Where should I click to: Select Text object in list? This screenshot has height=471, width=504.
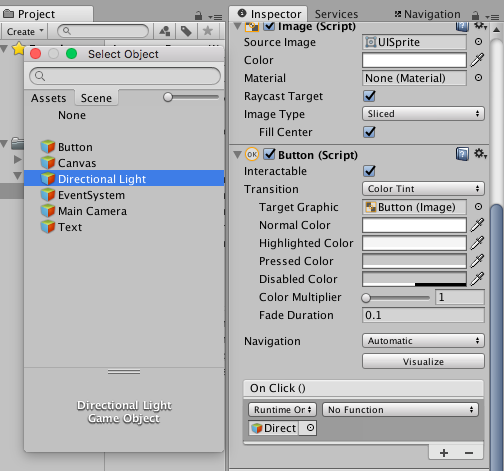[x=124, y=227]
